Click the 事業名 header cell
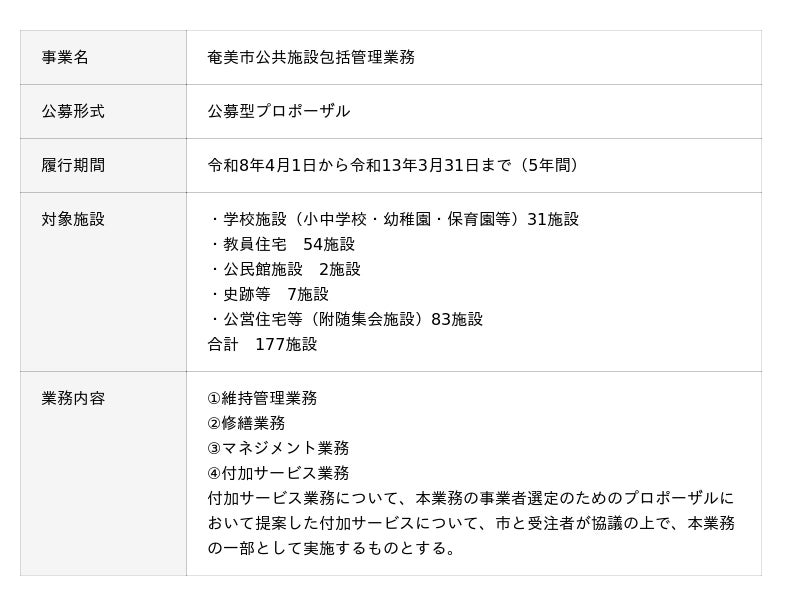The width and height of the screenshot is (800, 606). coord(65,57)
